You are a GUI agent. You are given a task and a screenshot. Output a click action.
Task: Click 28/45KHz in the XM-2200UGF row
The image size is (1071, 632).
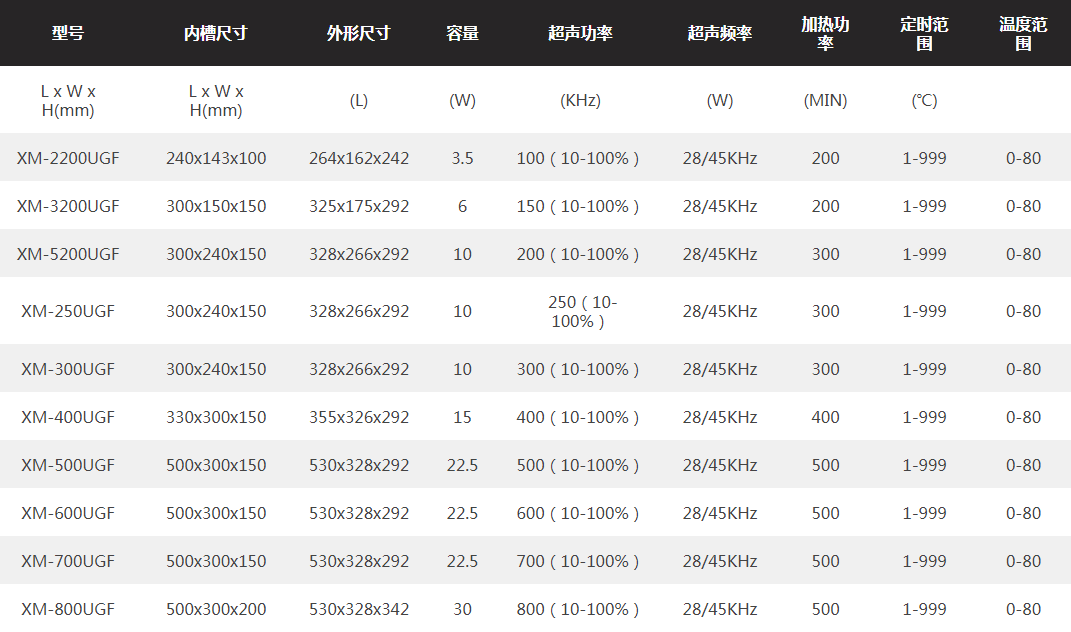coord(720,158)
